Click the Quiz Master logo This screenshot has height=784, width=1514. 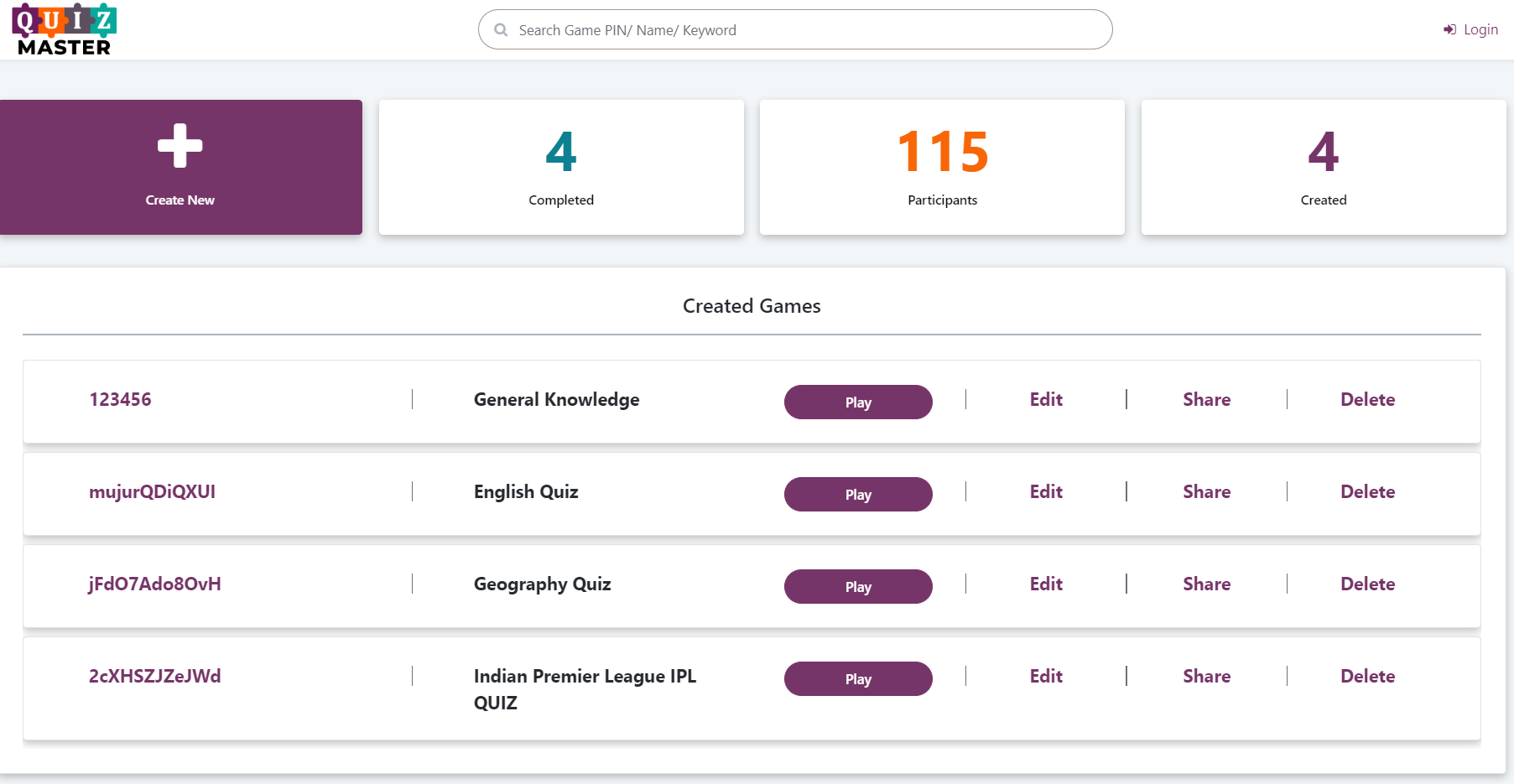tap(63, 28)
